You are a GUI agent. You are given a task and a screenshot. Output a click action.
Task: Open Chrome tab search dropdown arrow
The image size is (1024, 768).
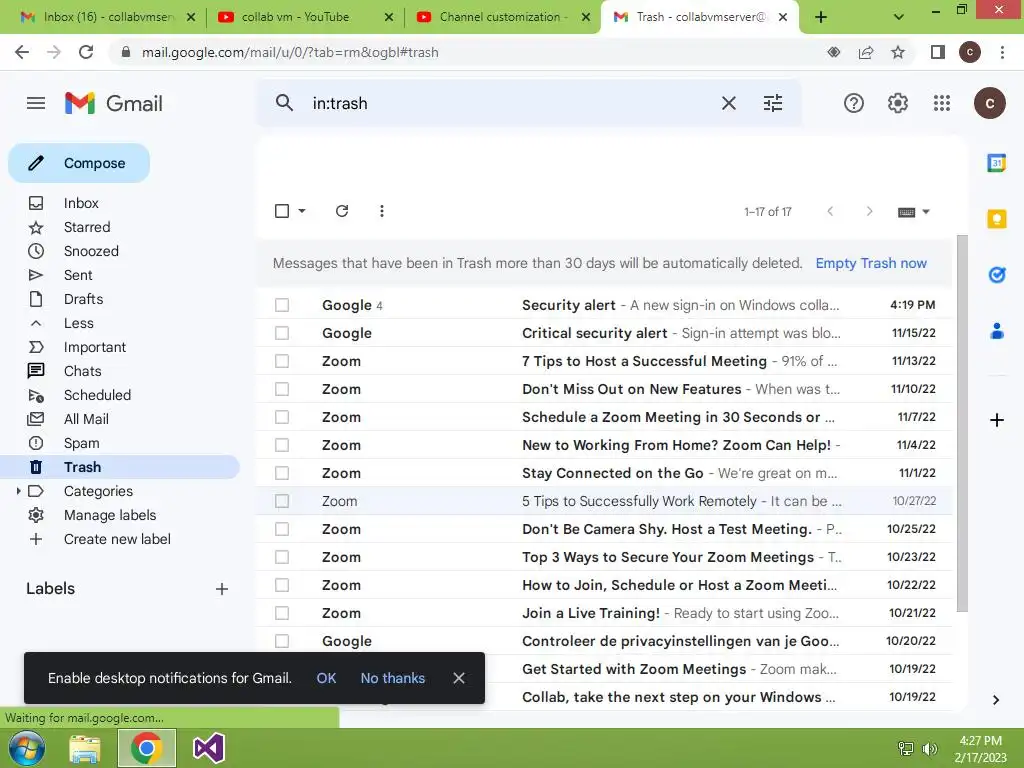pos(899,17)
